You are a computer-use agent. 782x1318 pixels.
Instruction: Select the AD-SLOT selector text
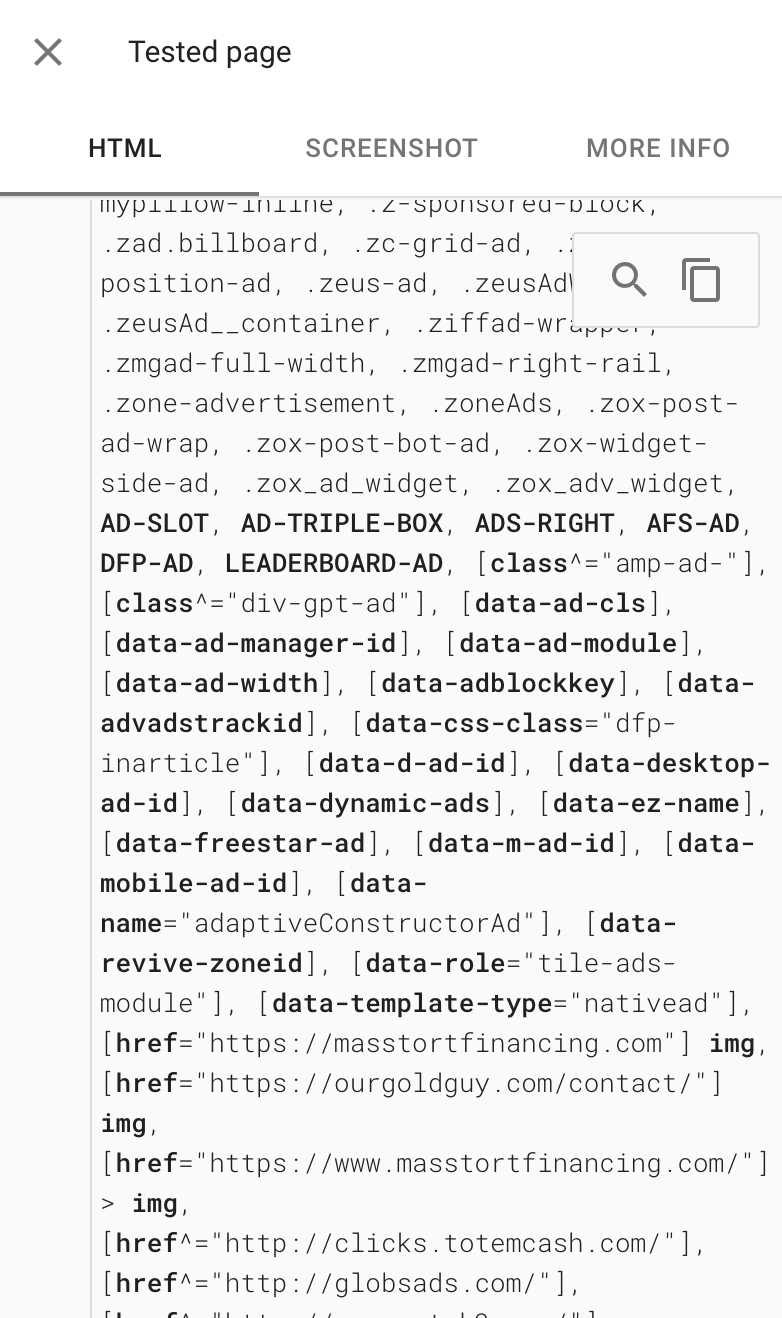click(147, 523)
